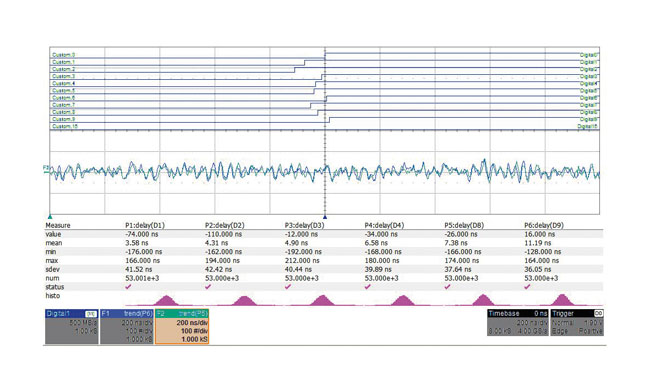
Task: Select the P6:delay(D9) column header
Action: pyautogui.click(x=544, y=225)
